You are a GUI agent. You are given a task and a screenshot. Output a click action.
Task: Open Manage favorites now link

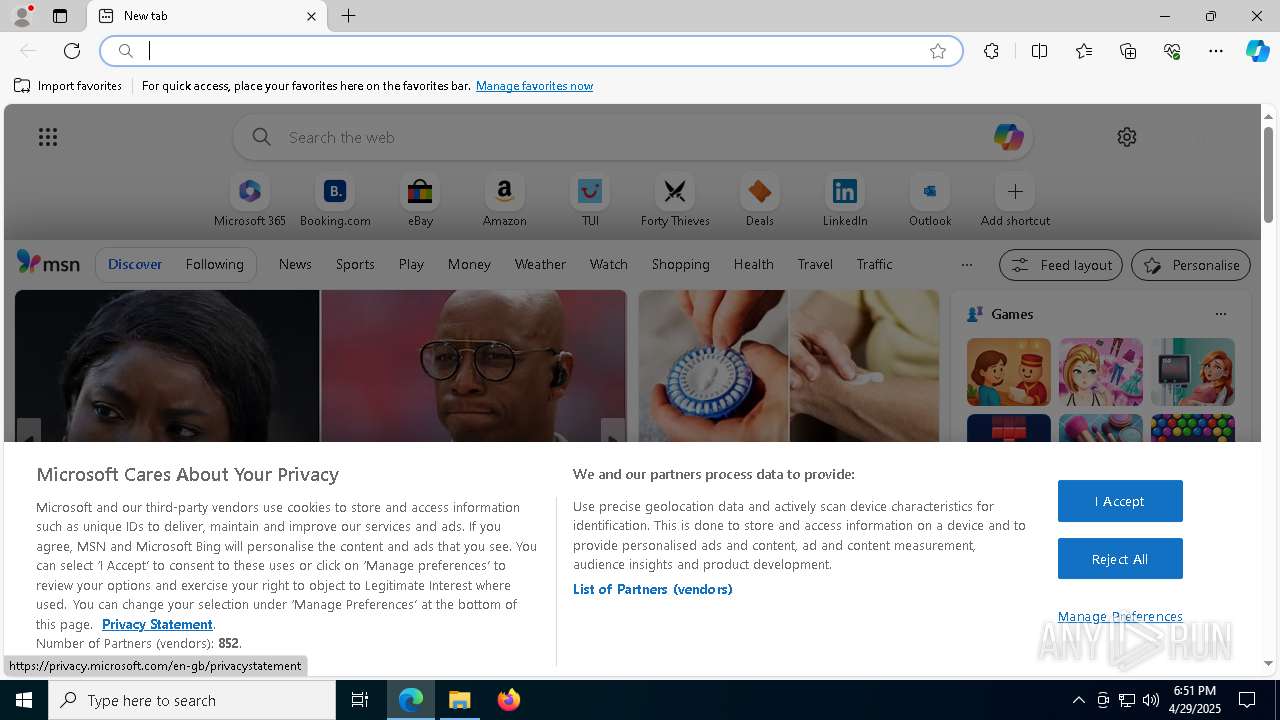[x=534, y=86]
